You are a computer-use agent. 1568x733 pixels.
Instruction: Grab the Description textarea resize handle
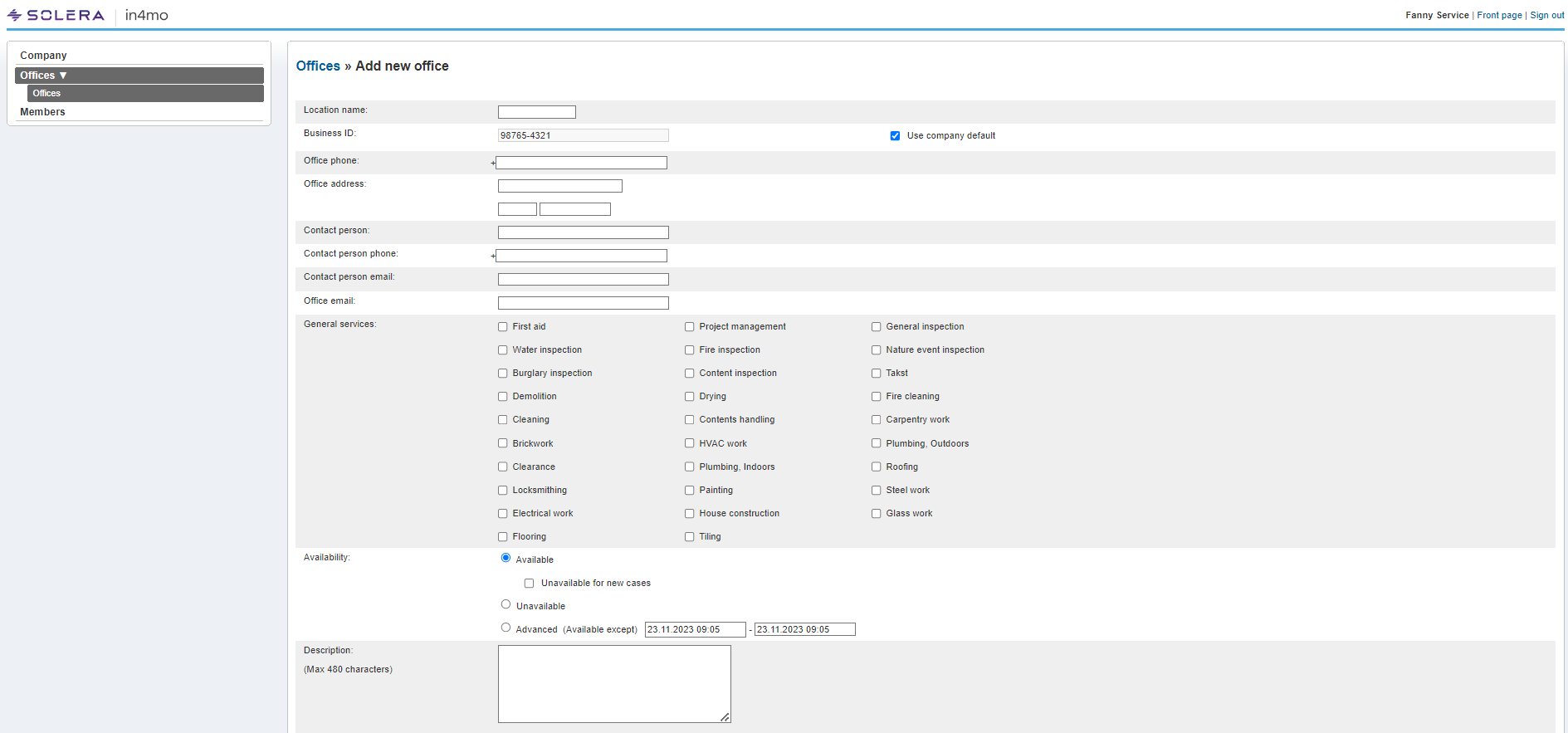pos(725,717)
